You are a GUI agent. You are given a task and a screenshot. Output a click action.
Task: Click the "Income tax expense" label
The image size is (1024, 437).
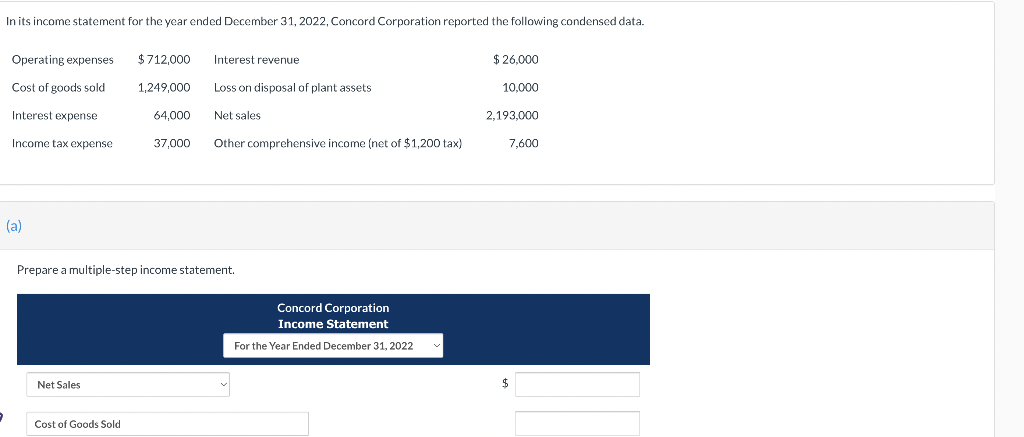62,144
